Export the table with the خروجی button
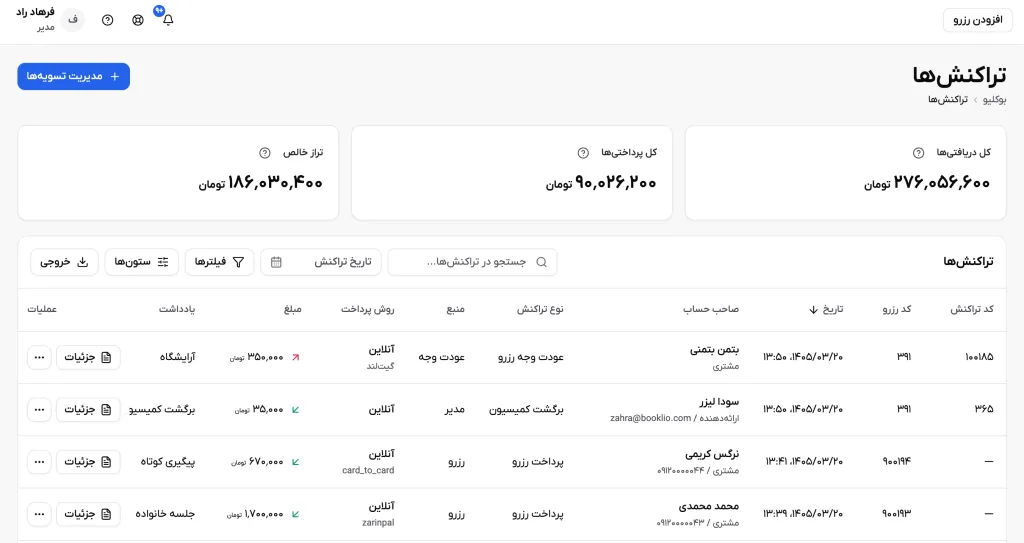Viewport: 1024px width, 543px height. click(64, 262)
